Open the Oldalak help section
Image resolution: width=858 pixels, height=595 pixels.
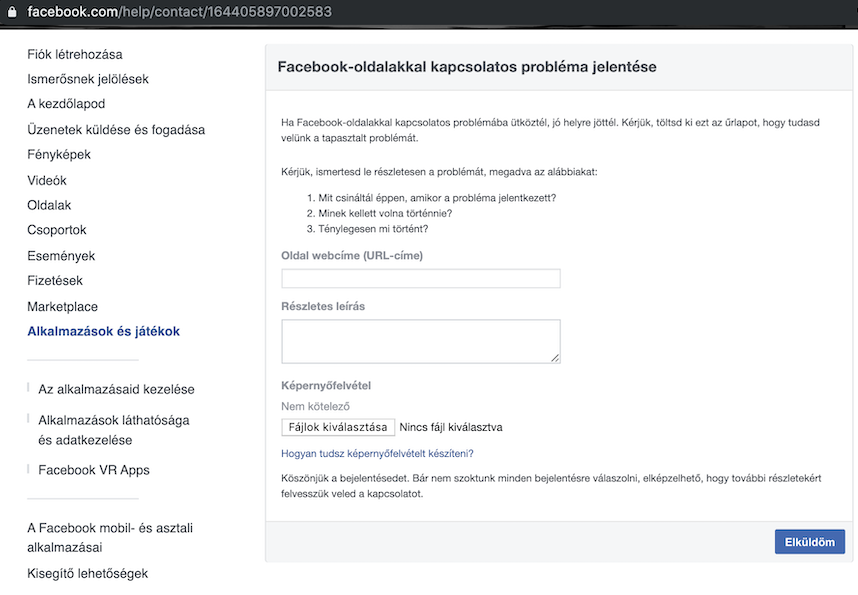pos(49,205)
